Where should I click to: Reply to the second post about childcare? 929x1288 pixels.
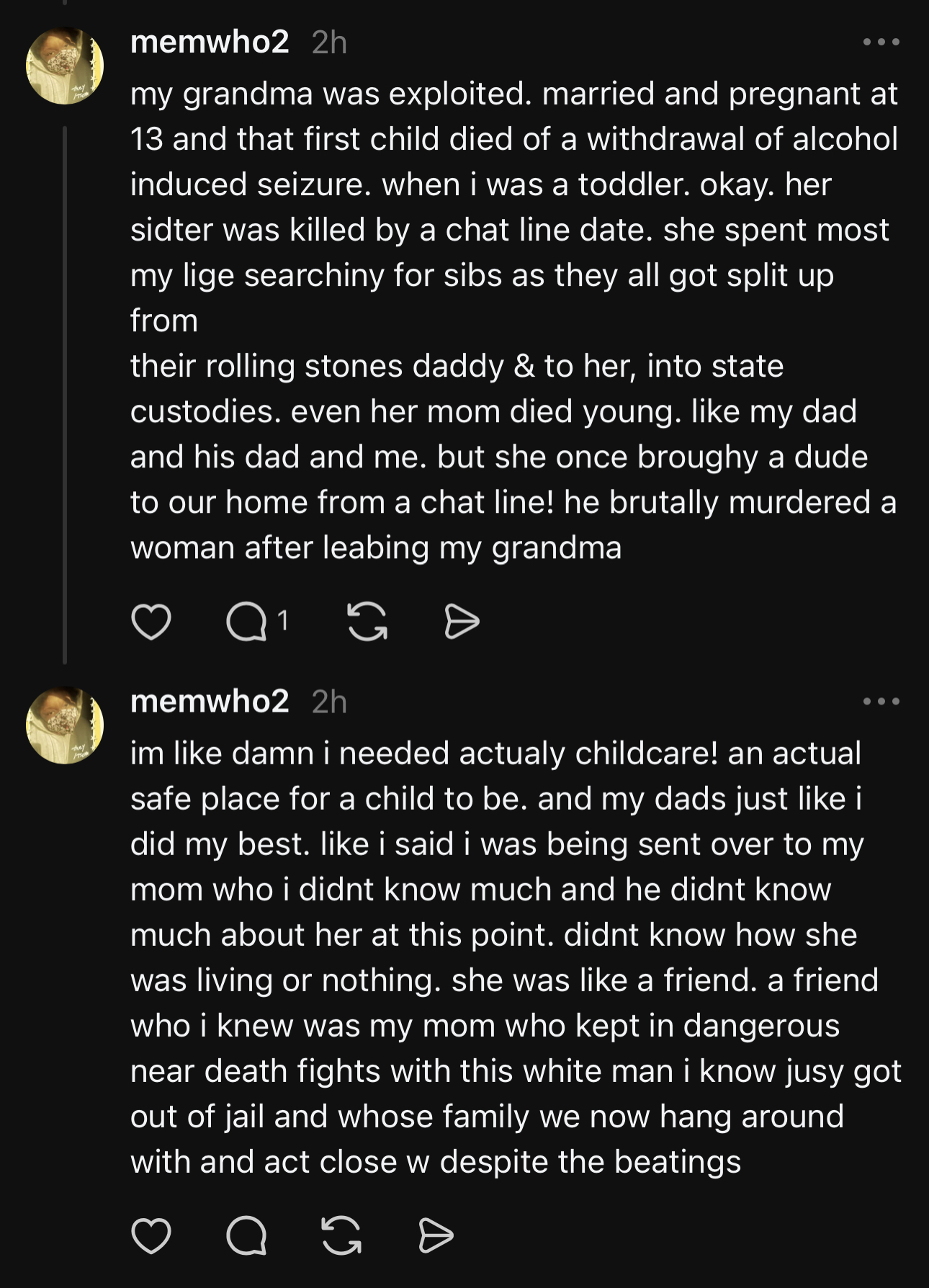(246, 1236)
